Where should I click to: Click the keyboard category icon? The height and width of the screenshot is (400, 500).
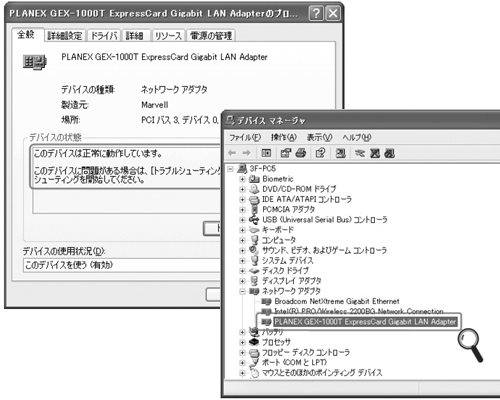click(x=254, y=230)
